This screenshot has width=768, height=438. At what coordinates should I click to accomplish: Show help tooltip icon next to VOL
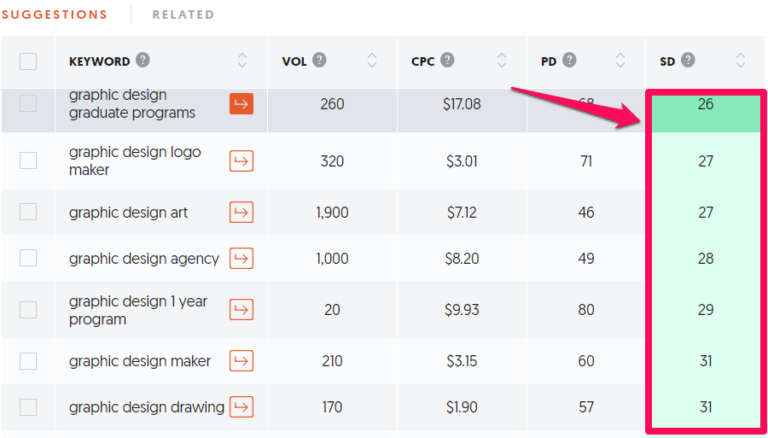(x=320, y=61)
